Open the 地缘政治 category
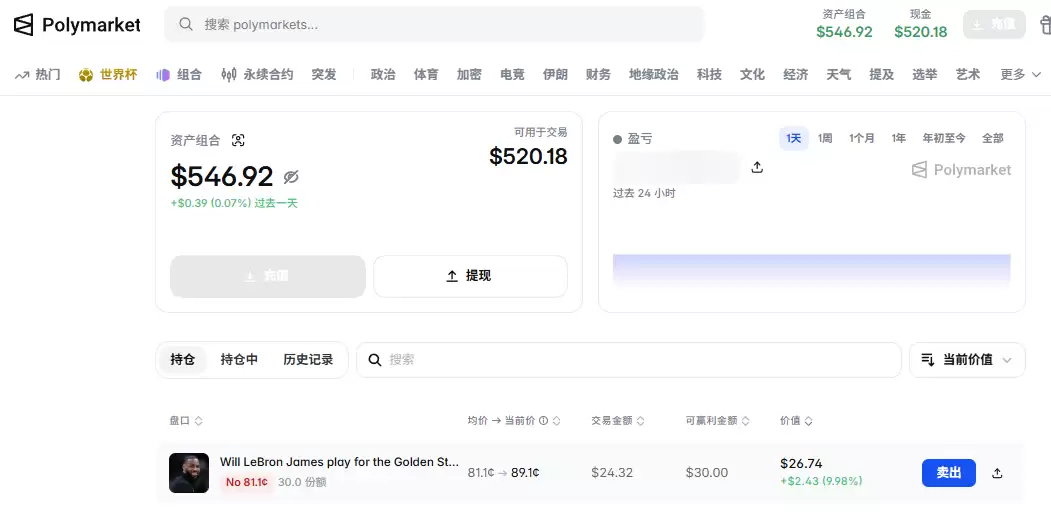 point(654,74)
